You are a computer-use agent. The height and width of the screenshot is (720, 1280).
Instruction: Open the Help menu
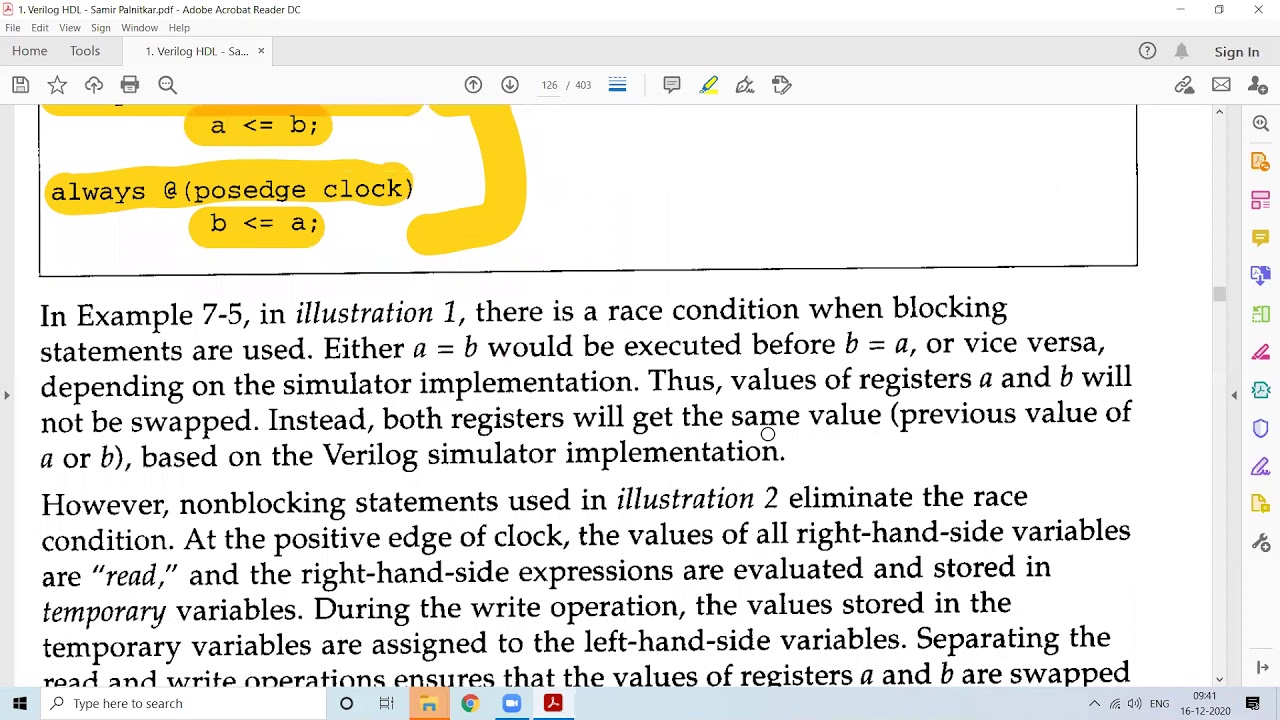point(179,28)
